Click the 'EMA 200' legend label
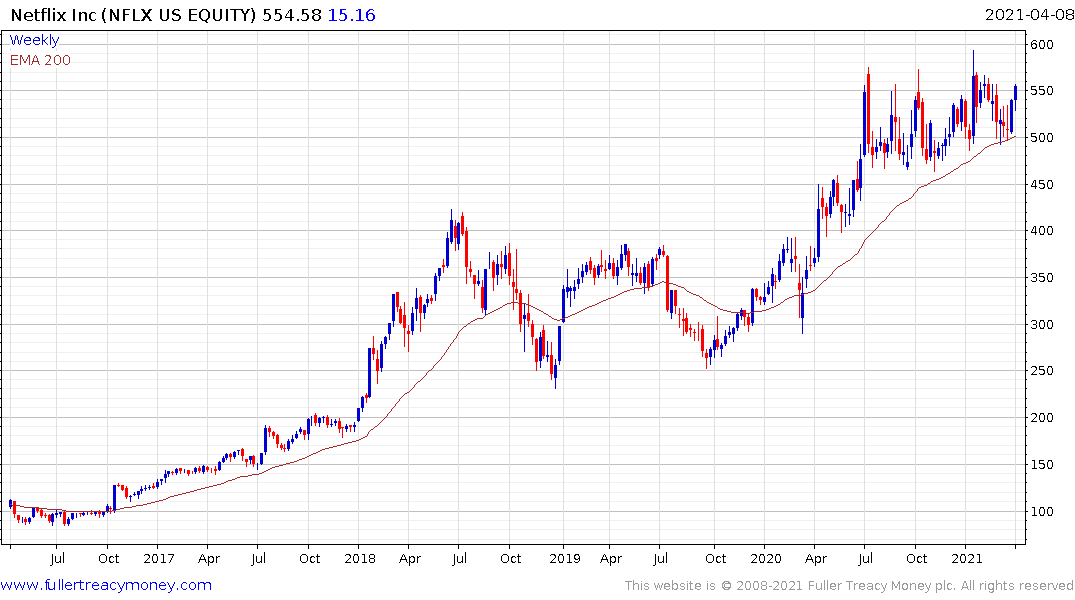Screen dimensions: 1075x600 40,60
